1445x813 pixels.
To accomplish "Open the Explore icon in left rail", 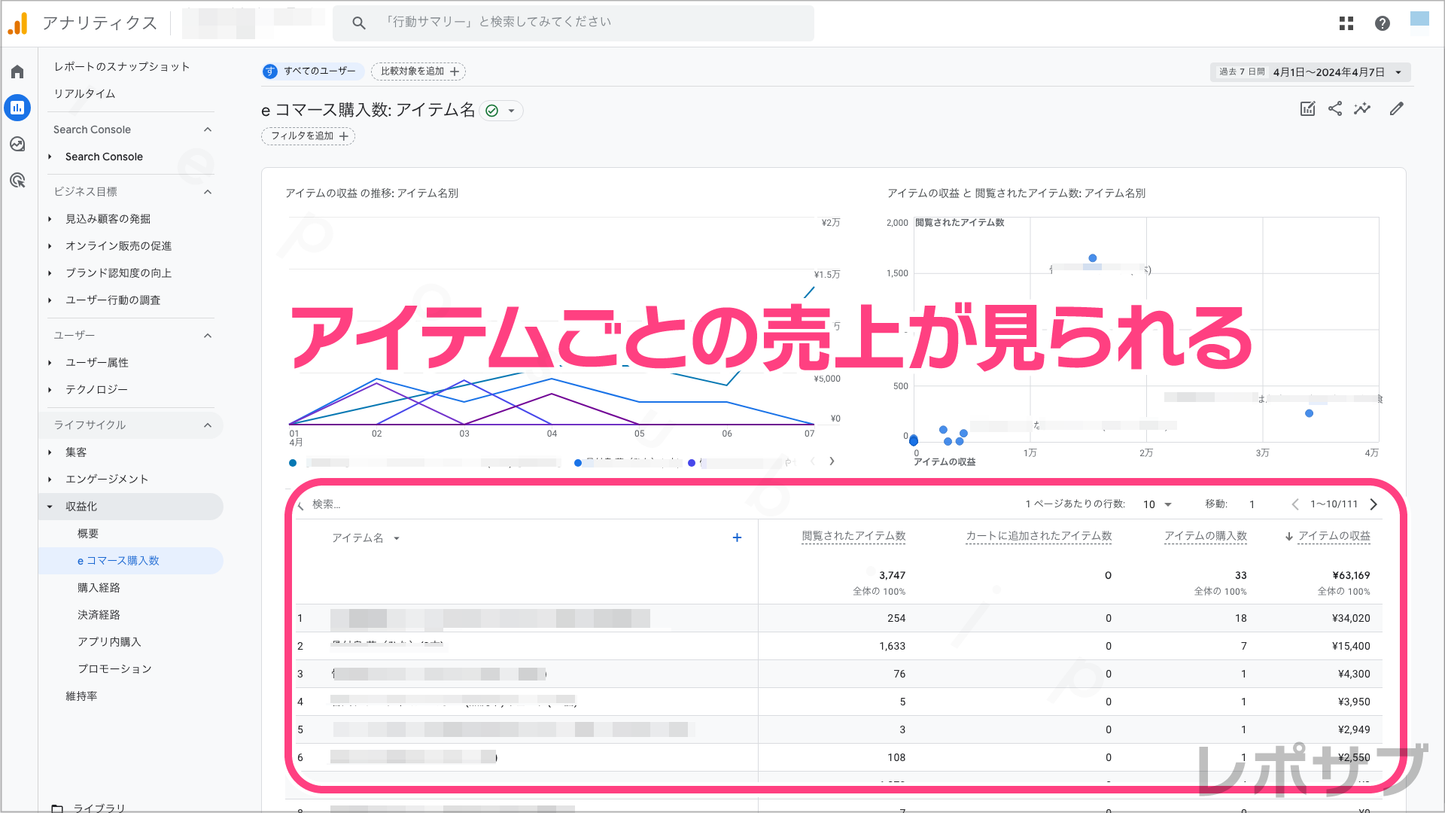I will coord(17,144).
